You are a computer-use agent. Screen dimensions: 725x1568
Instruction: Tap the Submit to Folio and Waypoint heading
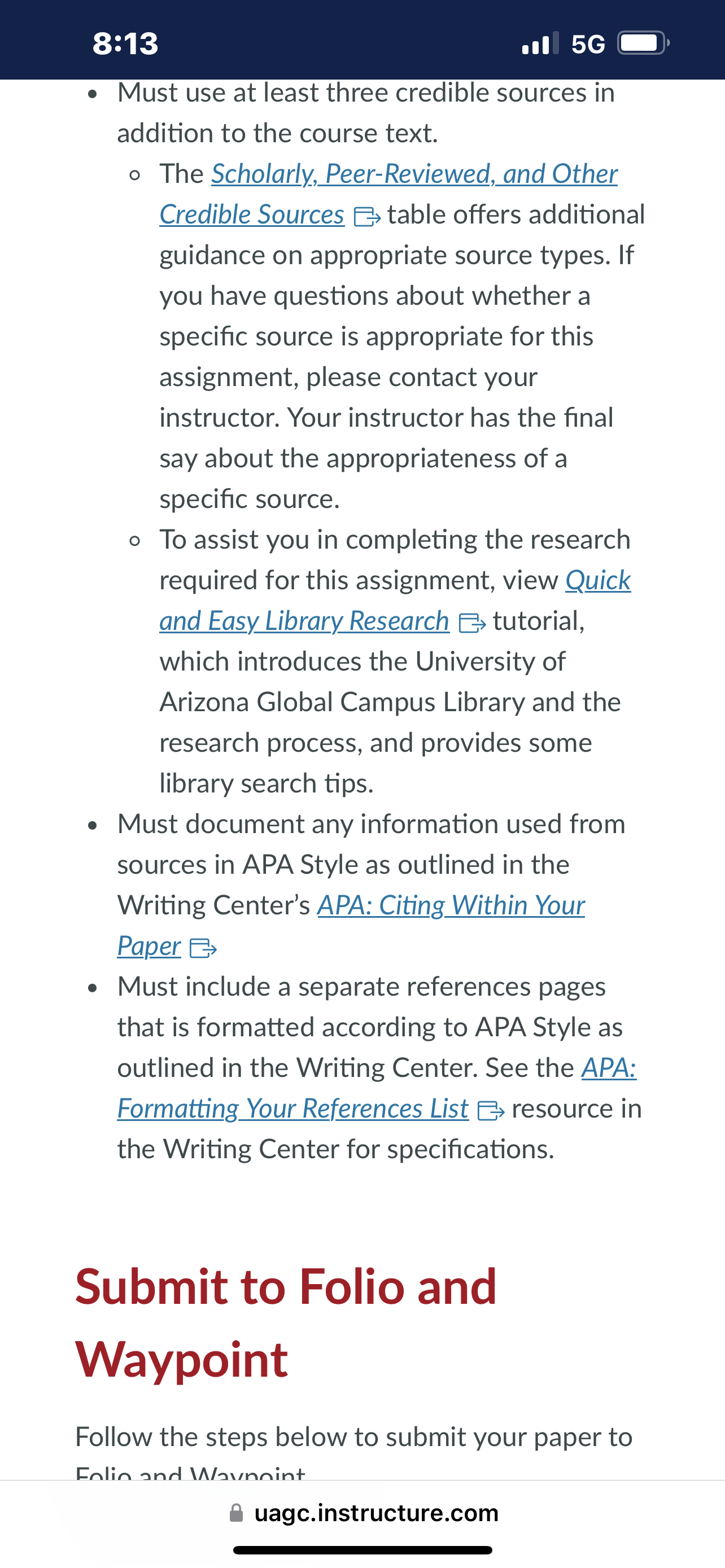coord(286,1322)
